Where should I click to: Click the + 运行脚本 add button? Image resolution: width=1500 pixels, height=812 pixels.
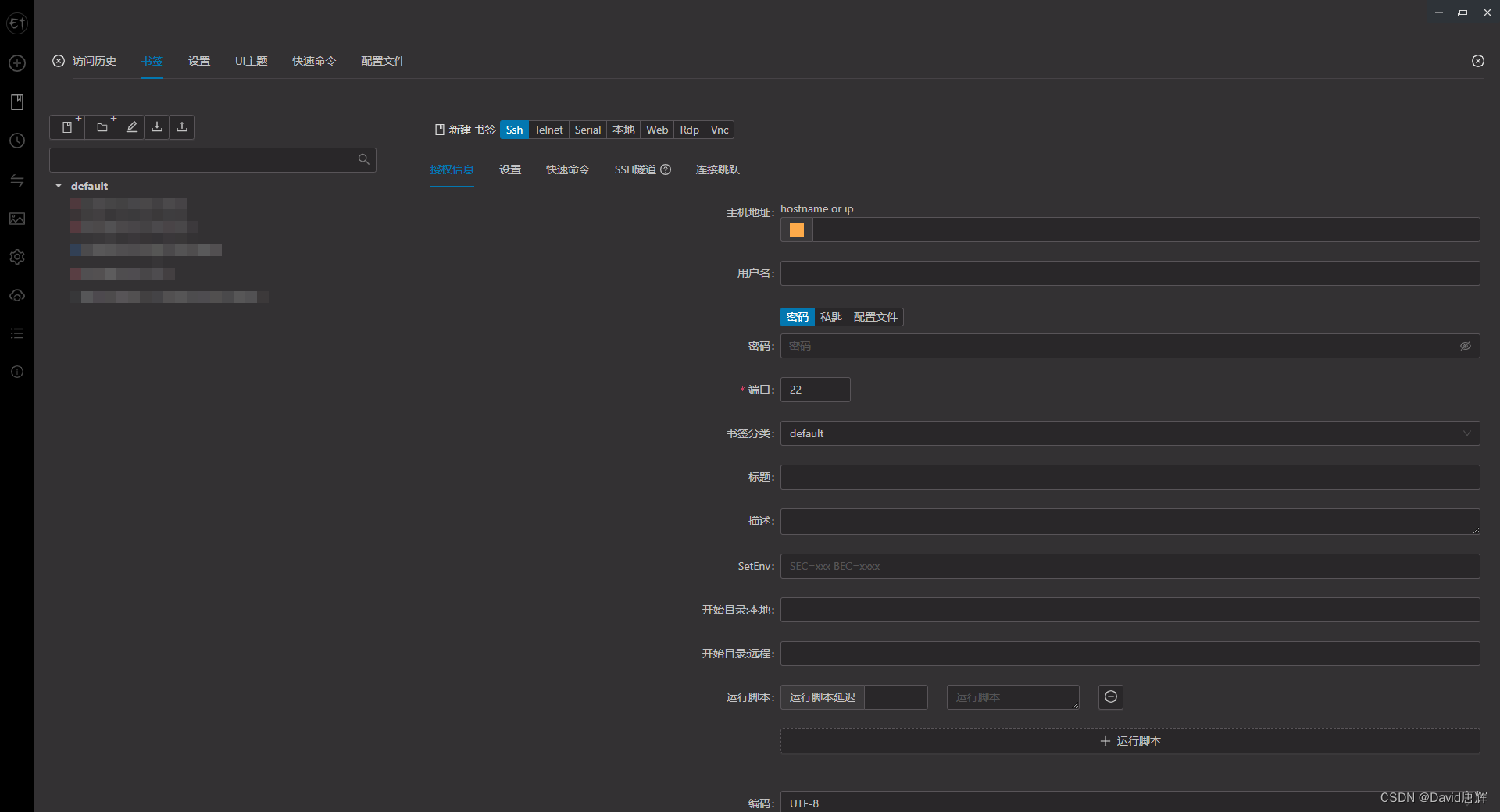point(1130,741)
